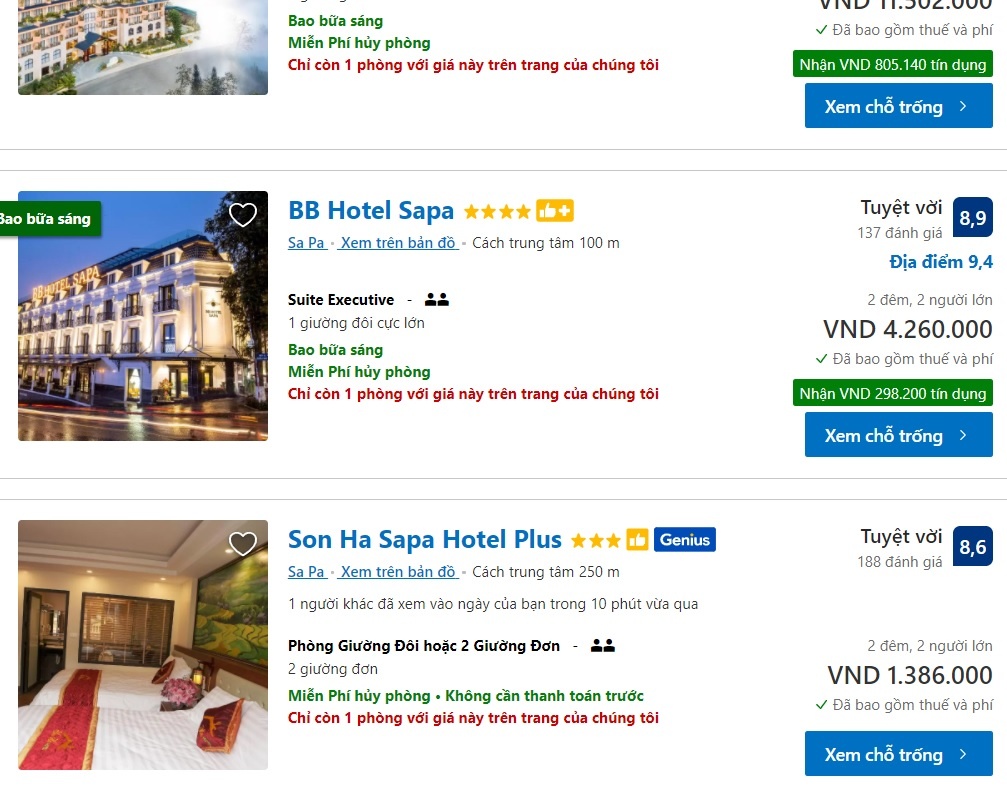Click BB Hotel Sapa four-star rating

coord(497,212)
